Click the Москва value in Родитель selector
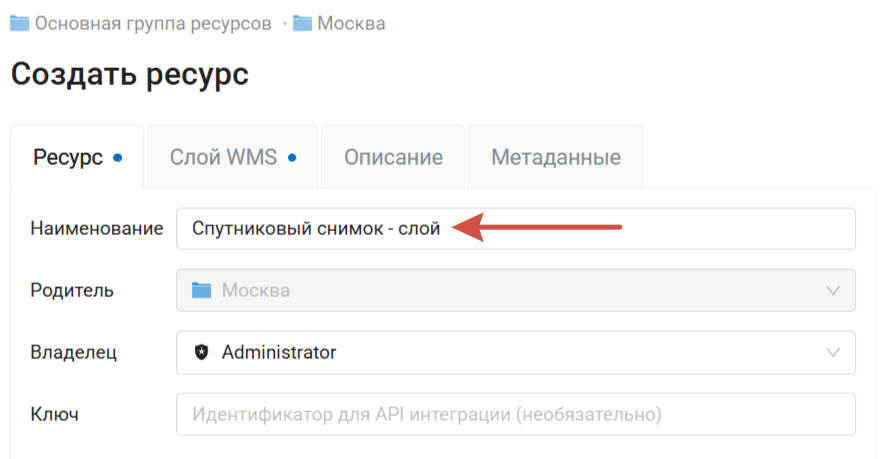 (255, 291)
